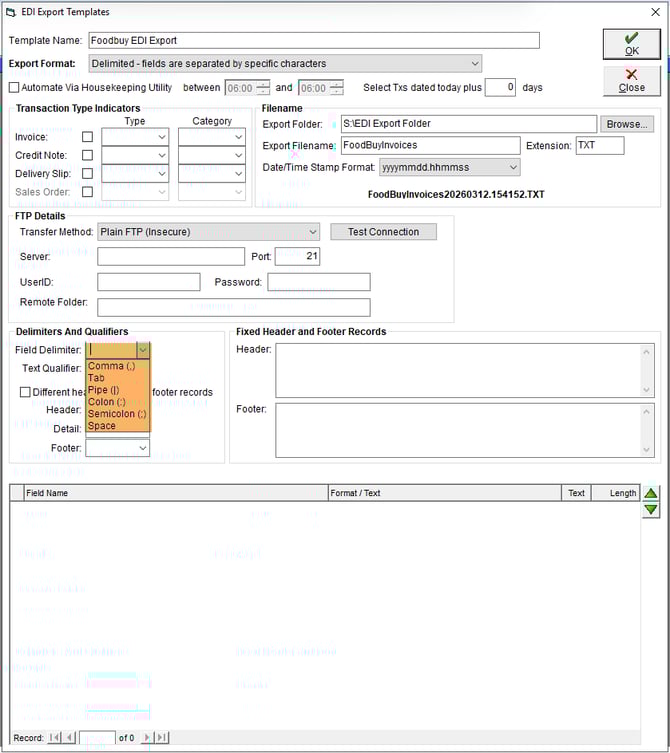Click the second time stepper after 'and'
This screenshot has width=670, height=753.
[321, 88]
